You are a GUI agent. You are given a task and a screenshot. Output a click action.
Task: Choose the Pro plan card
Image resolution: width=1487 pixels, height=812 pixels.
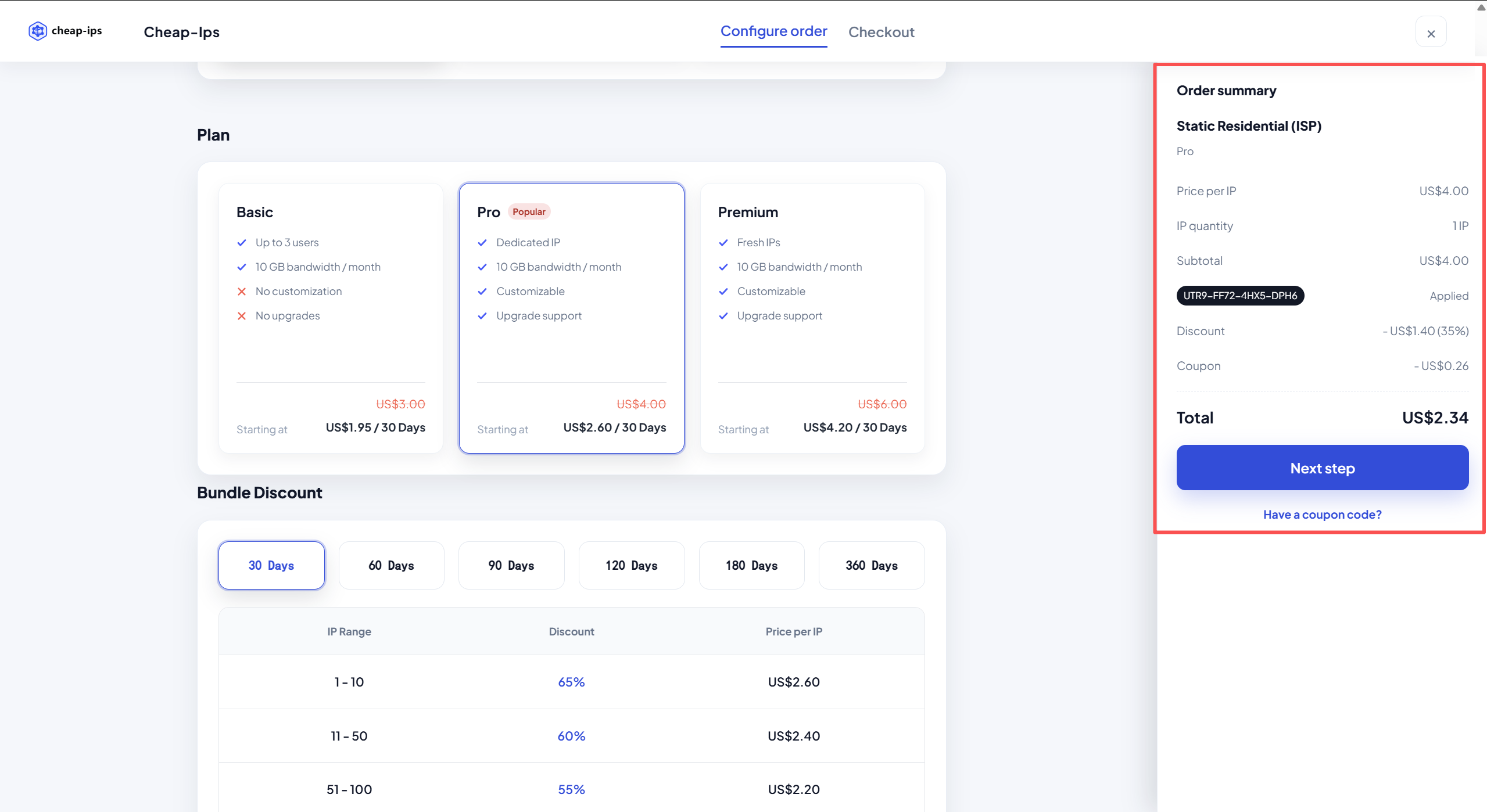(x=571, y=318)
